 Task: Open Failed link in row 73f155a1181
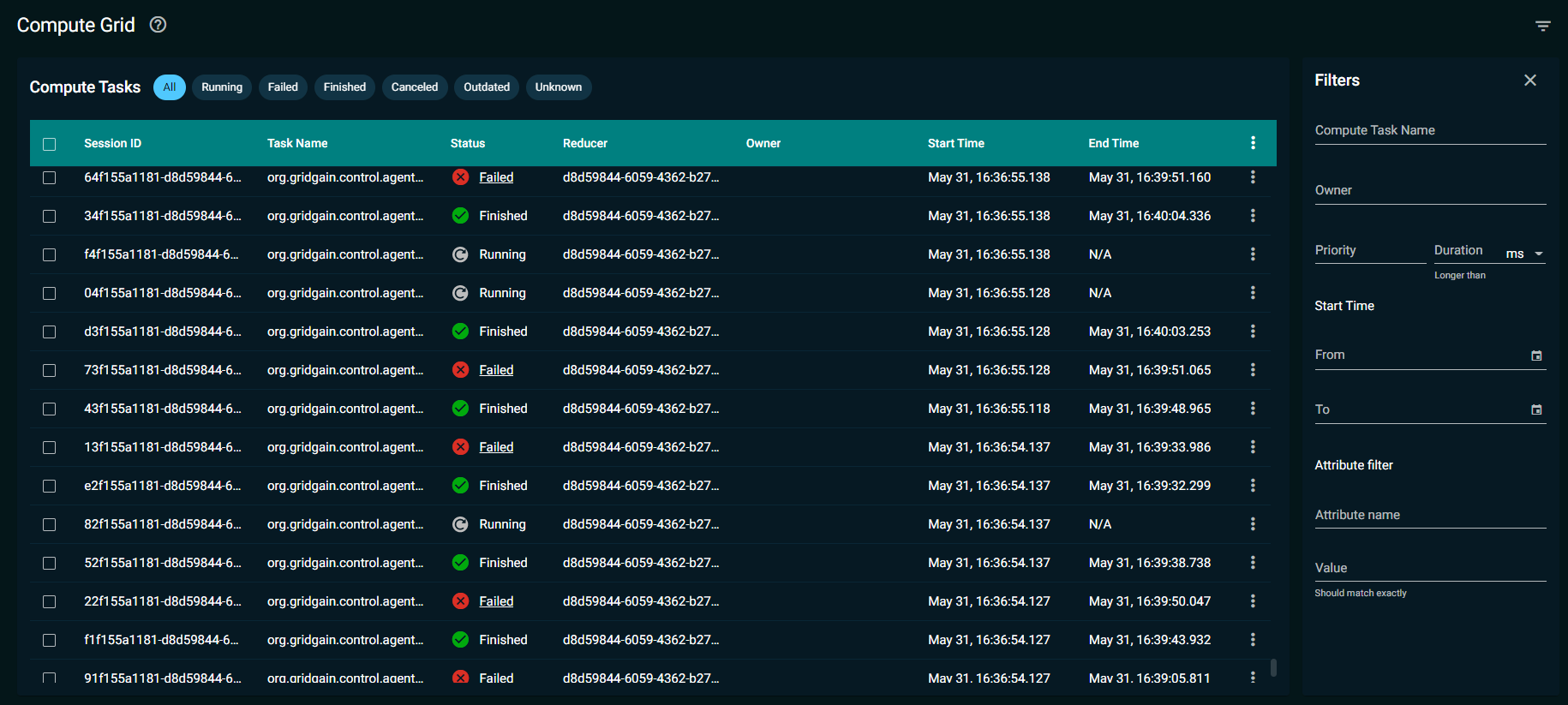496,370
